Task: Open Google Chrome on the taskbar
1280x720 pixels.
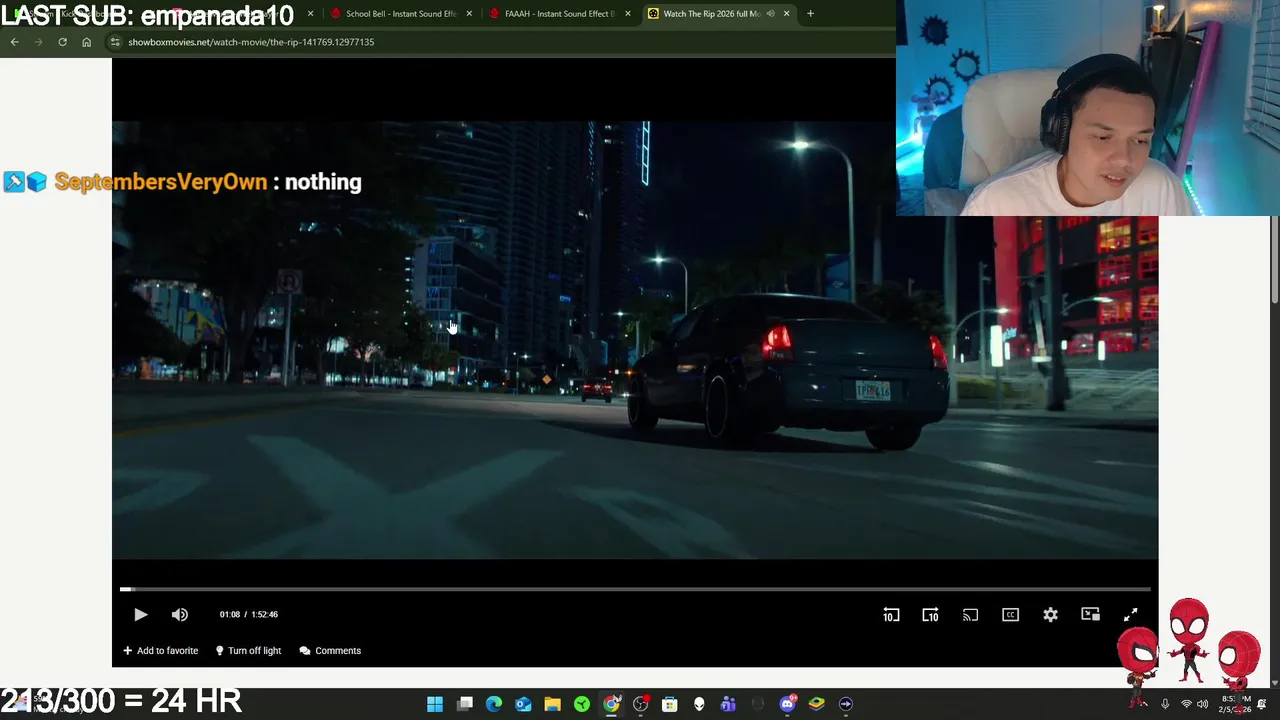Action: (611, 704)
